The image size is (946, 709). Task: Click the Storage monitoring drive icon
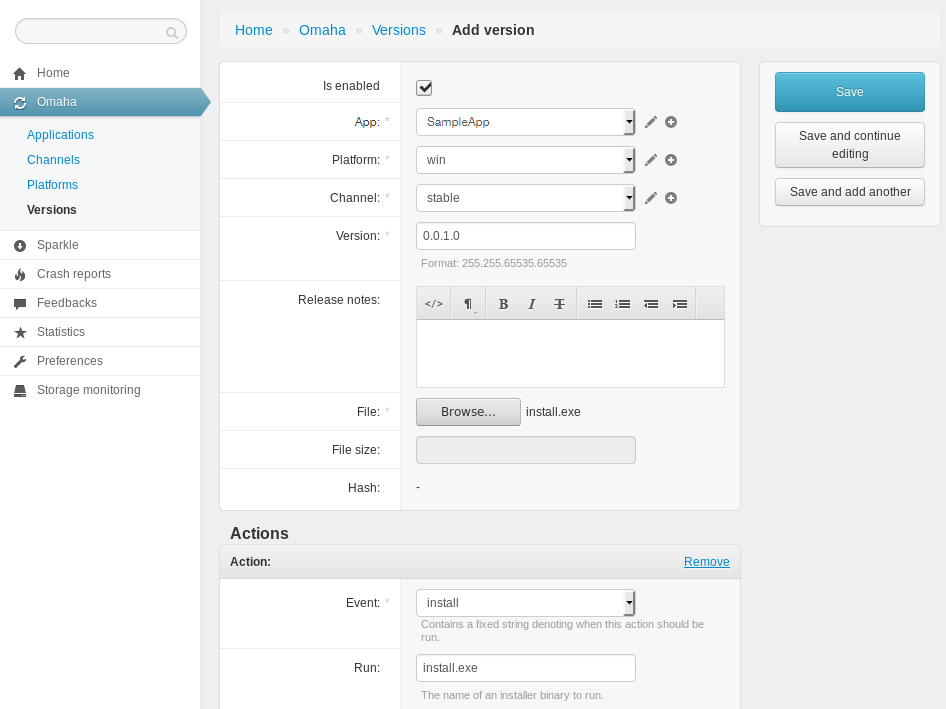coord(20,390)
